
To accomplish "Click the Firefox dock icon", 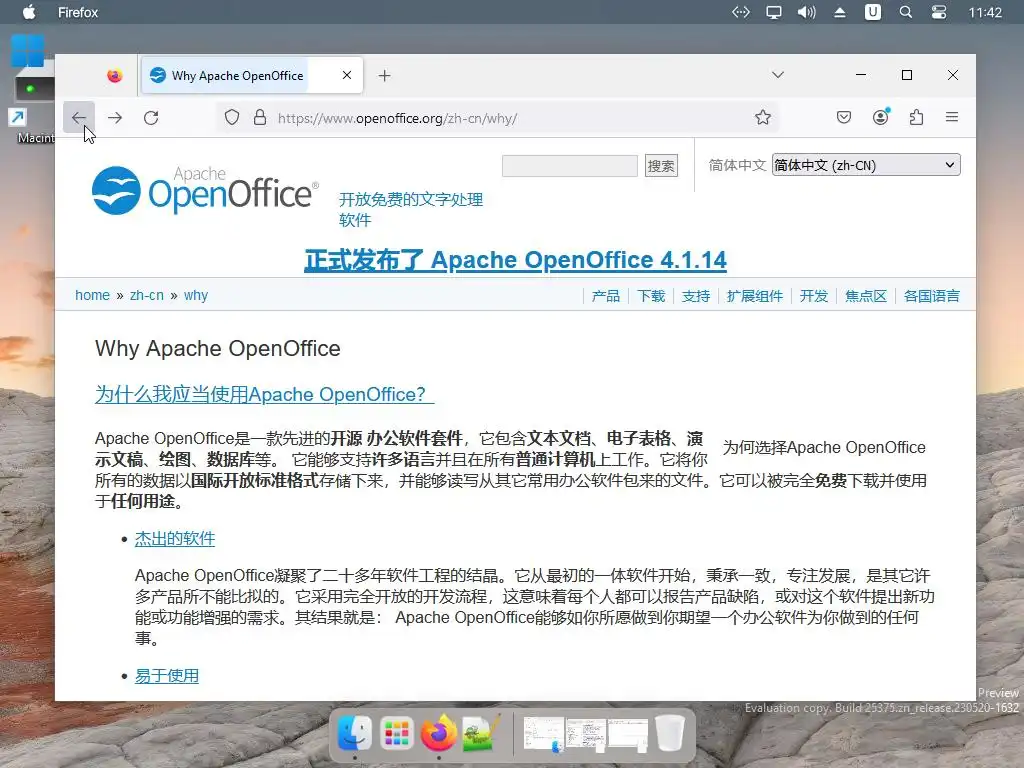I will 438,733.
